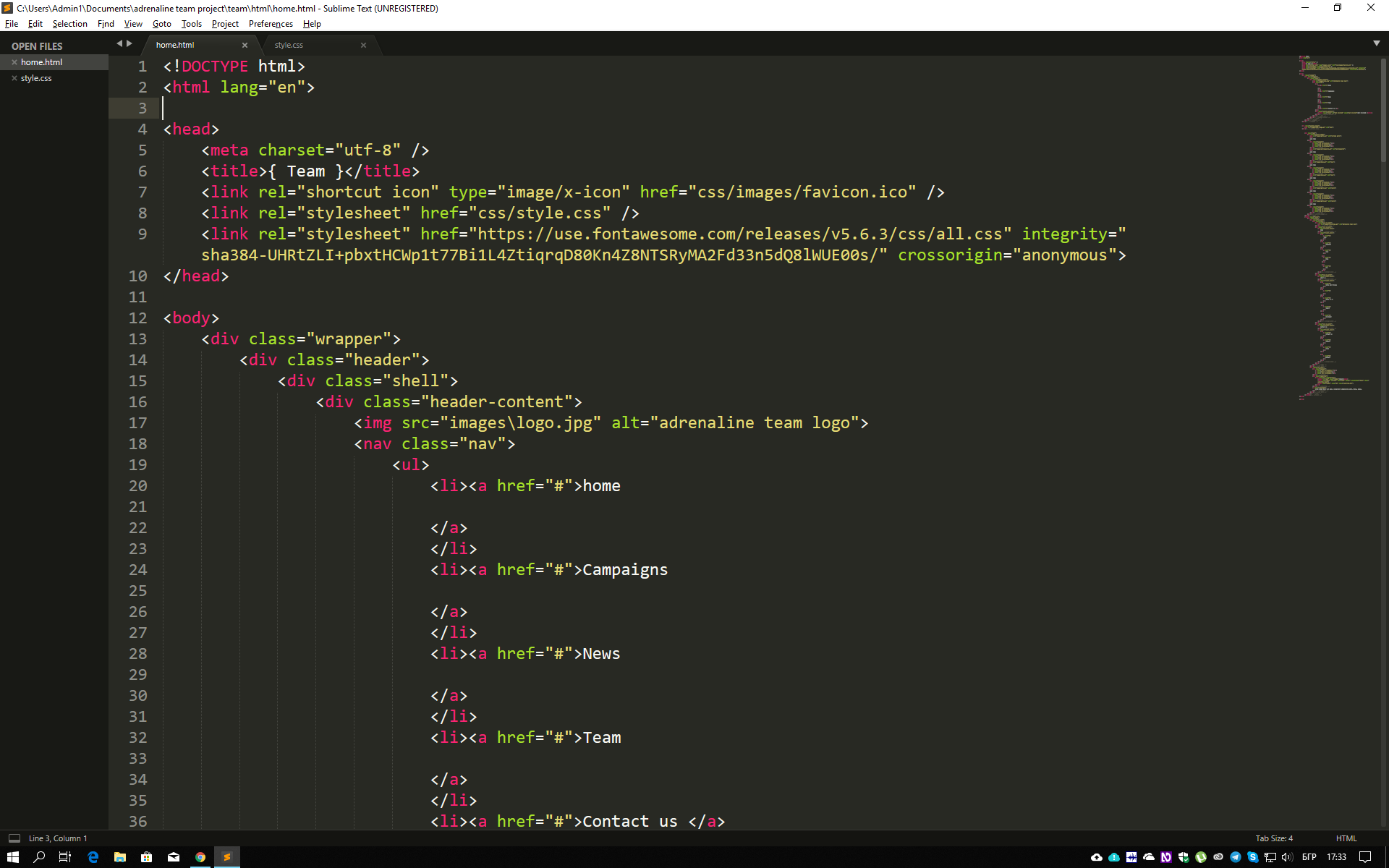
Task: Launch Microsoft Edge from the taskbar
Action: (93, 857)
